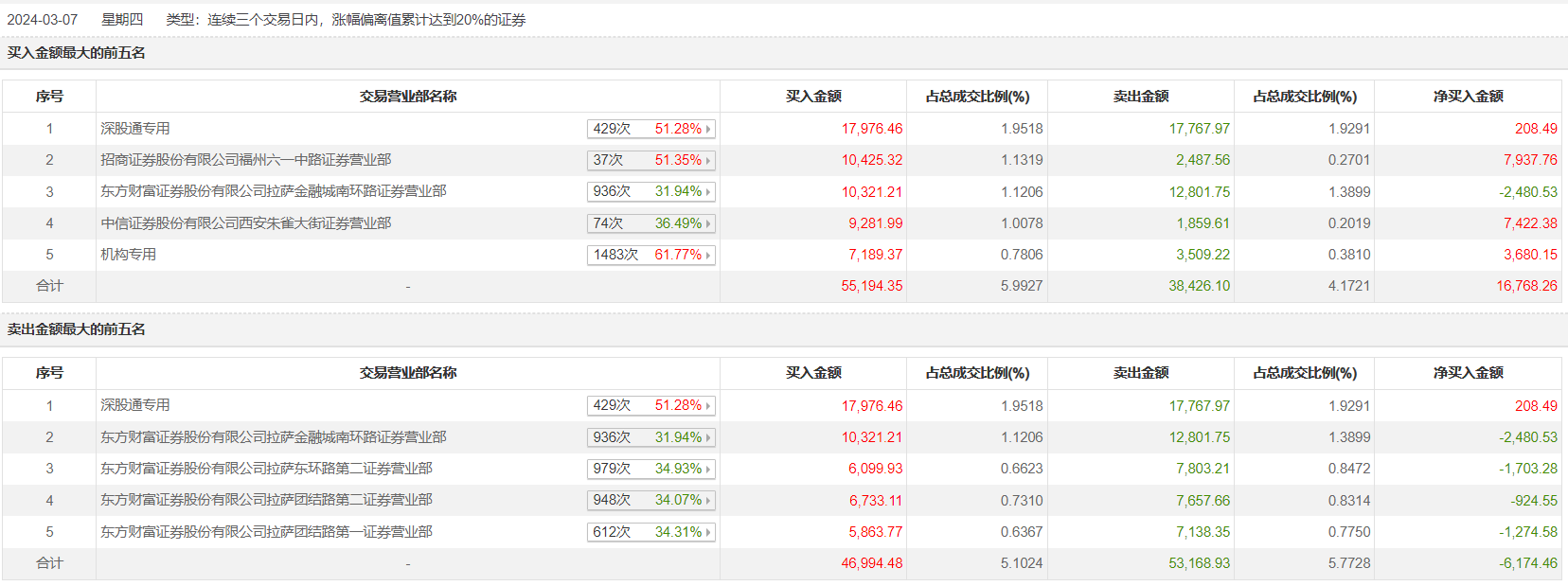Viewport: 1568px width, 586px height.
Task: Click the 卖出金额最大的前五名 section heading
Action: click(x=77, y=329)
